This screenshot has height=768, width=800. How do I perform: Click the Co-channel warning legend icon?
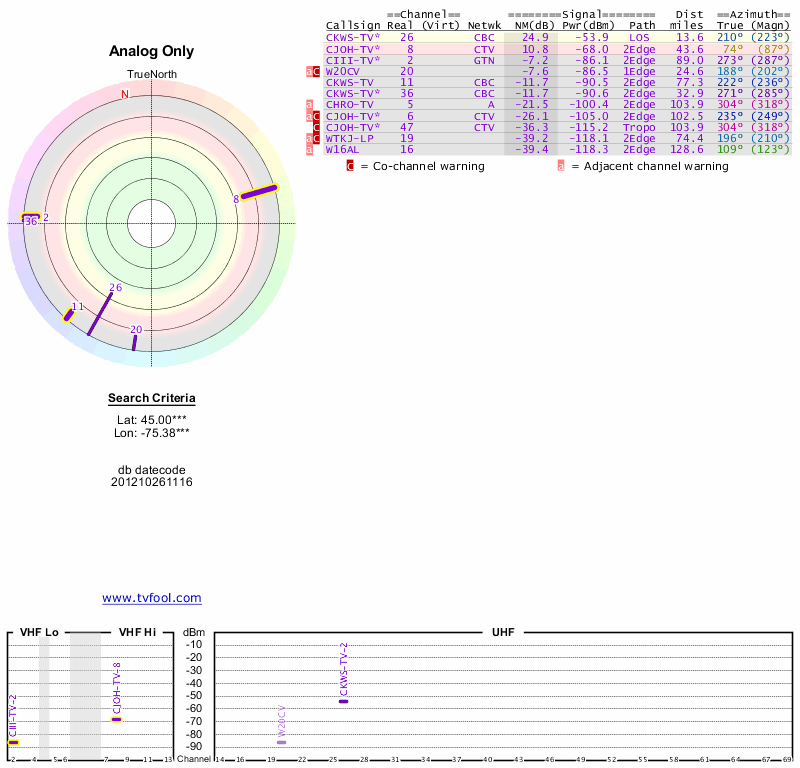tap(350, 166)
